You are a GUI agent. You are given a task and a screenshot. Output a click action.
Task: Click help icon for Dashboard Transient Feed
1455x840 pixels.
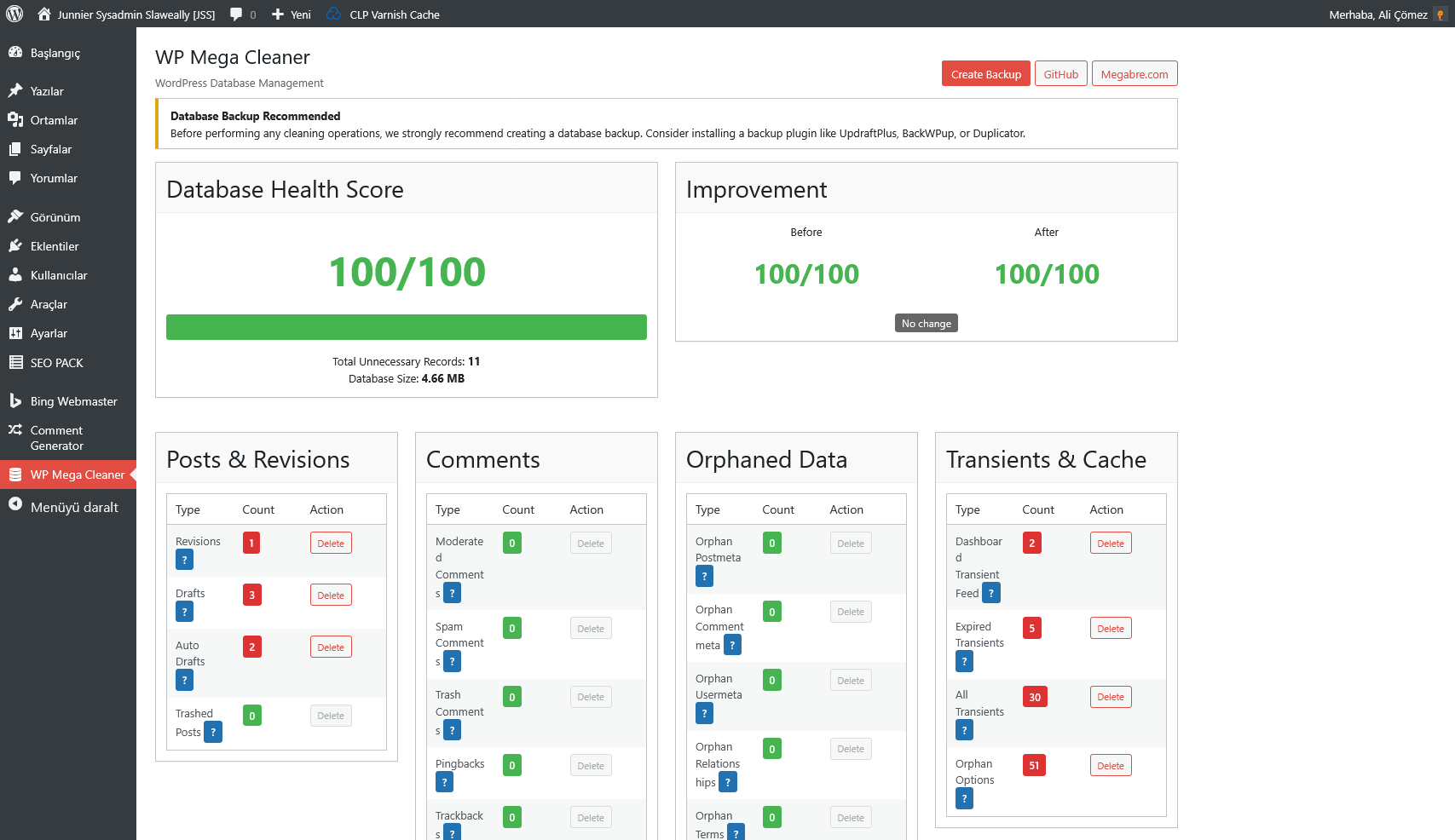(x=990, y=593)
